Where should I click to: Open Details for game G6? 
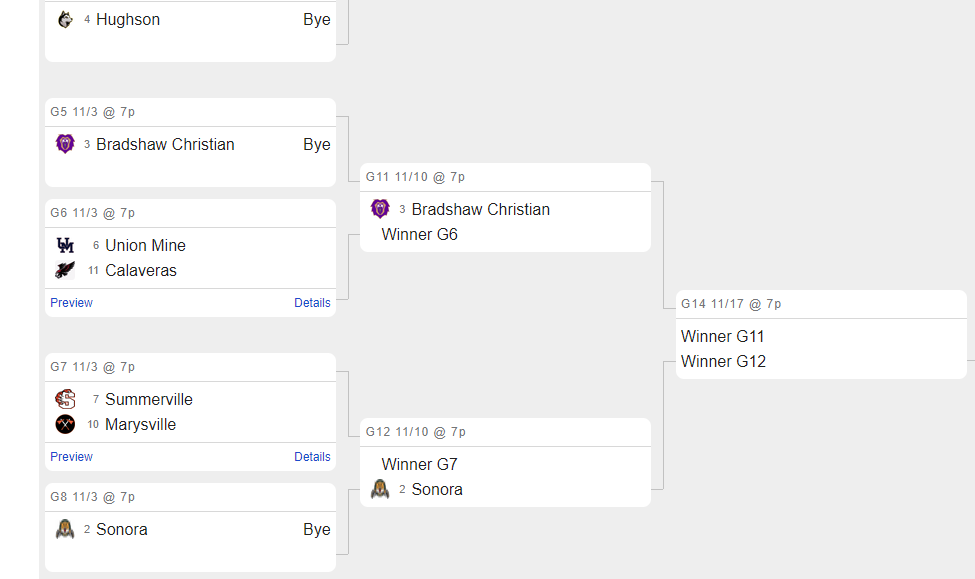click(x=312, y=303)
